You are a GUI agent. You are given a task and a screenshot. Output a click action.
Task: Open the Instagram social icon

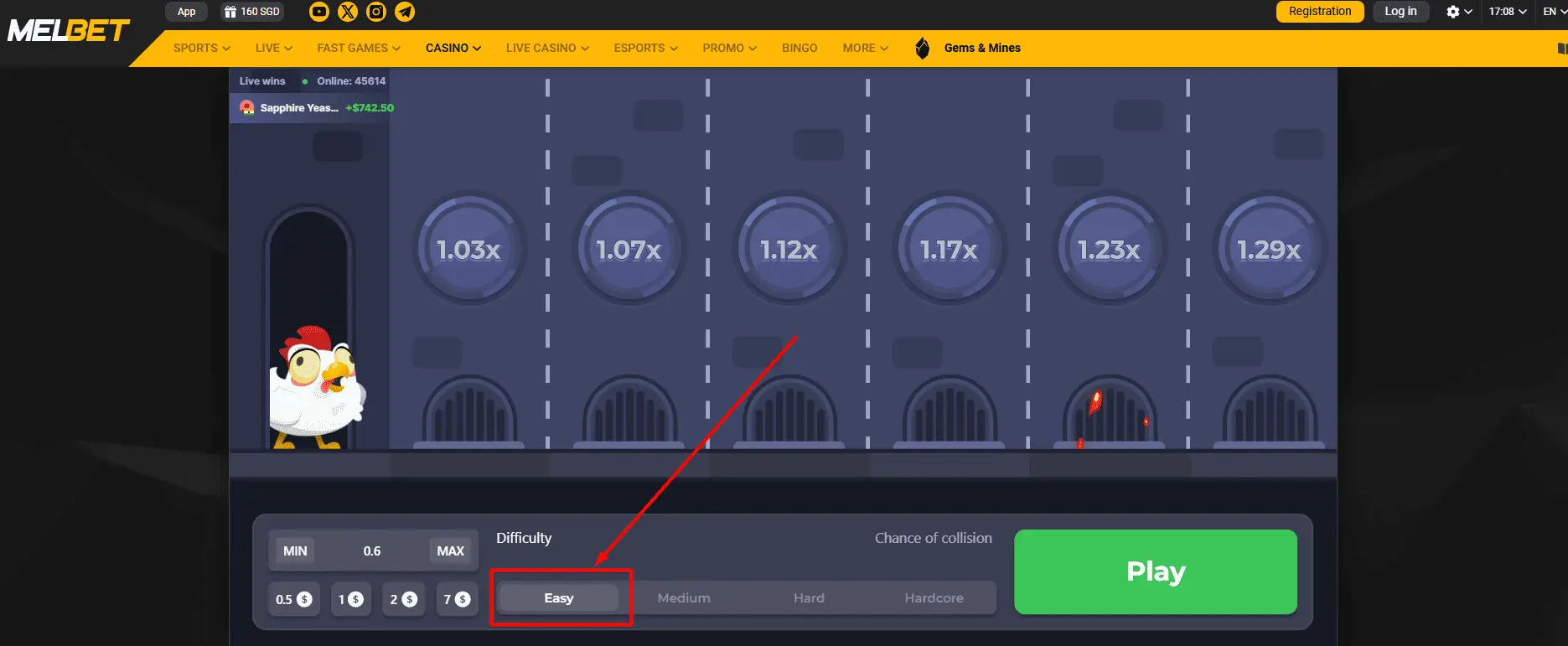point(376,12)
